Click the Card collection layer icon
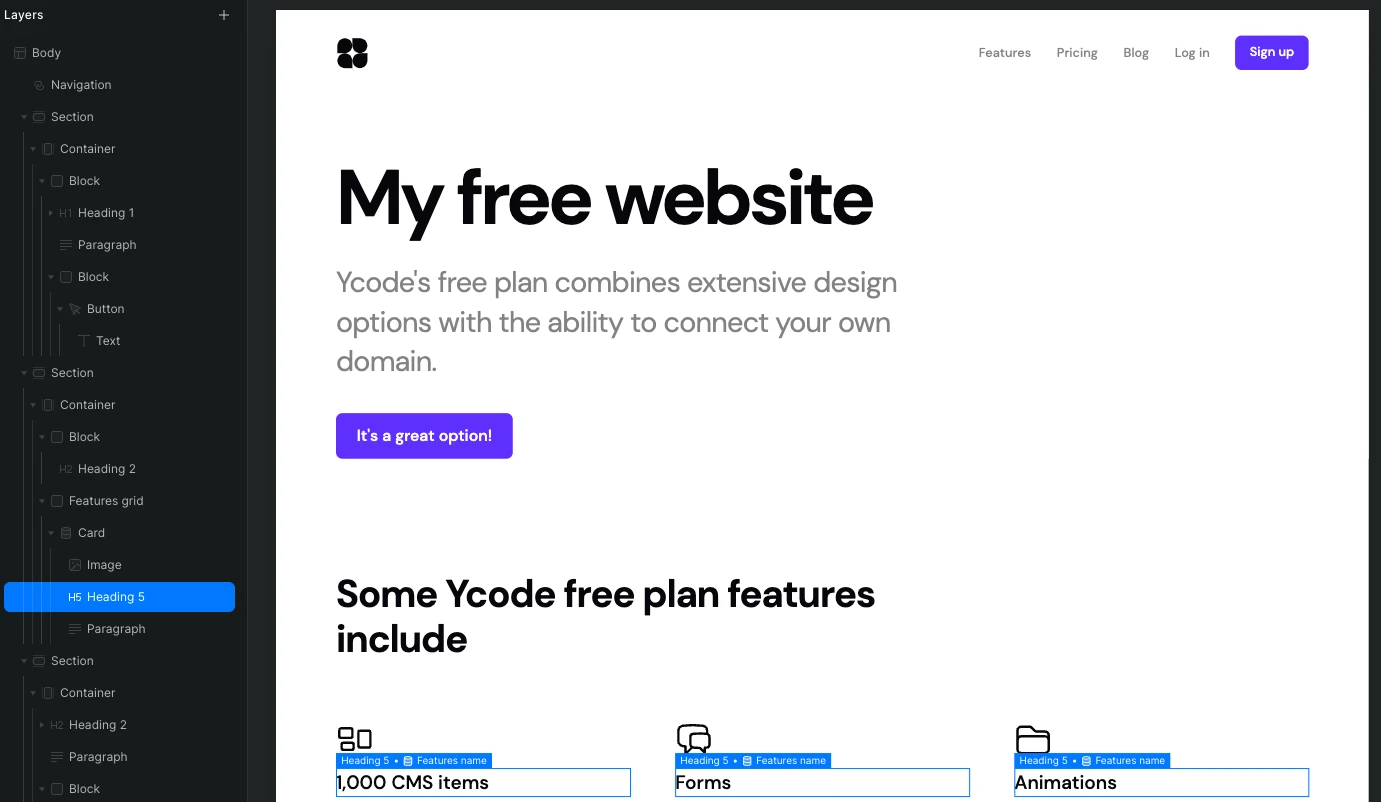Image resolution: width=1381 pixels, height=802 pixels. tap(66, 533)
